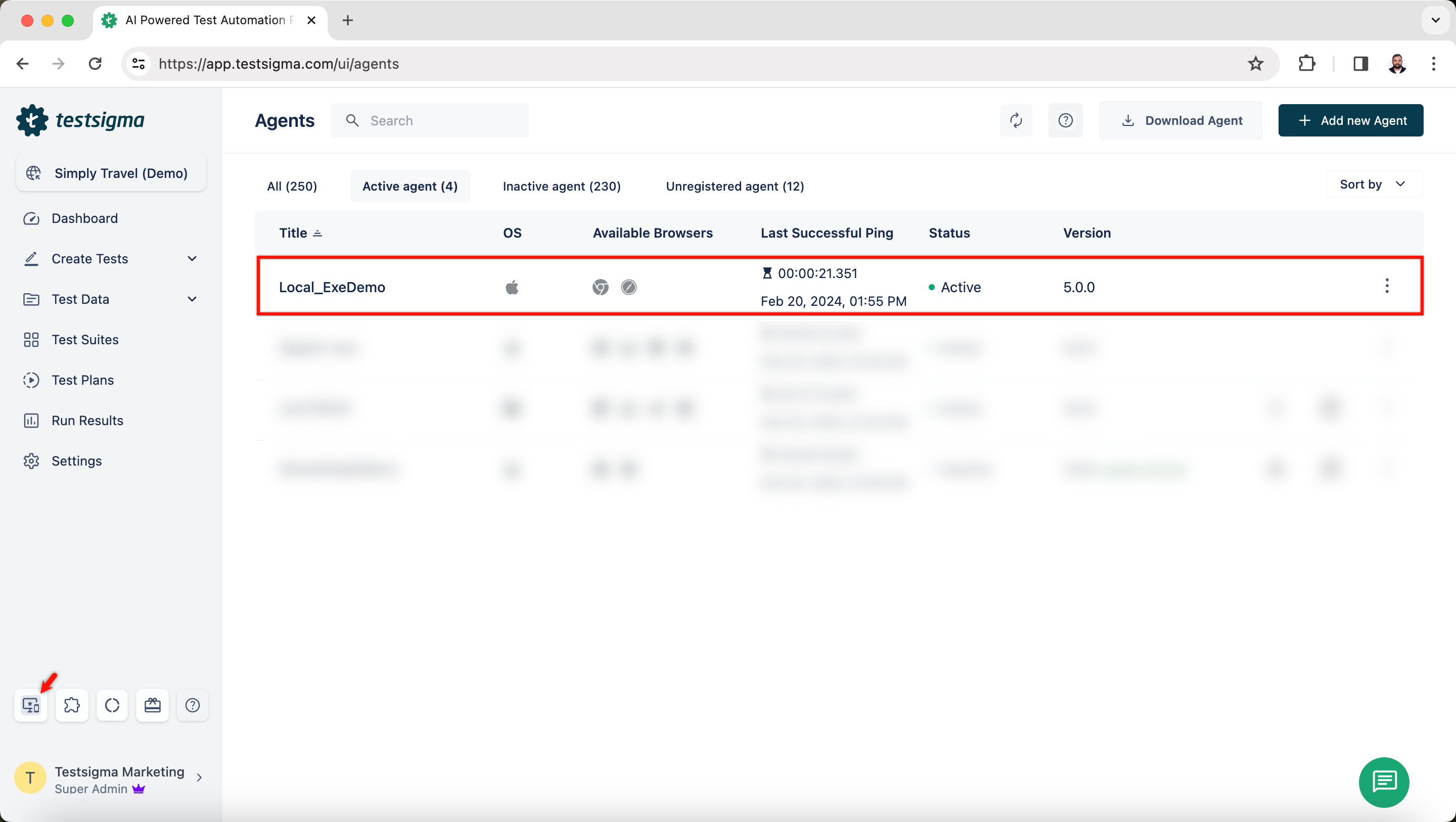
Task: Click the Chrome browser icon in Local_ExeDemo row
Action: [600, 287]
